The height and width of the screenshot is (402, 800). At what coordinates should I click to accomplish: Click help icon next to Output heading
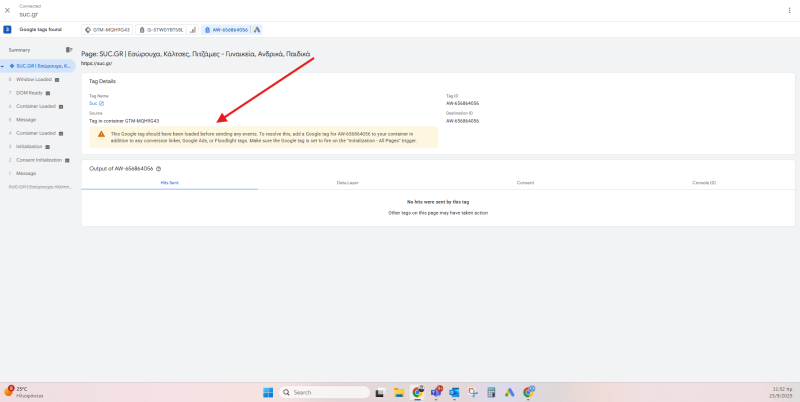159,169
